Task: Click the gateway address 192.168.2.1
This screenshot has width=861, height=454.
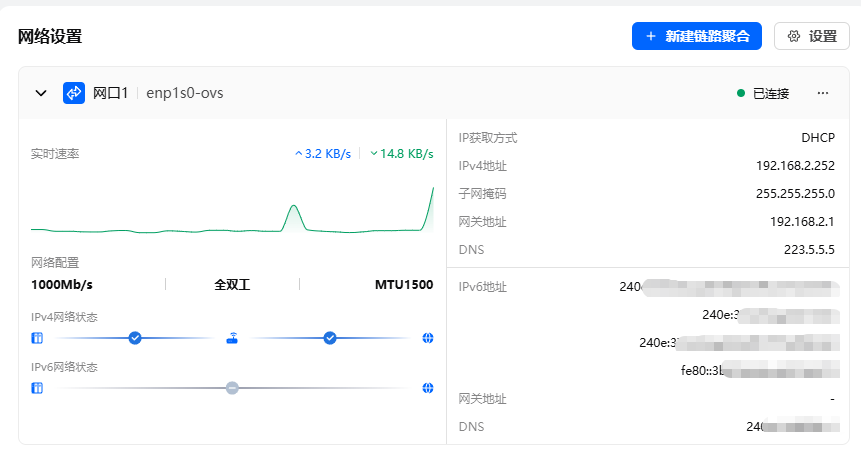Action: [802, 222]
